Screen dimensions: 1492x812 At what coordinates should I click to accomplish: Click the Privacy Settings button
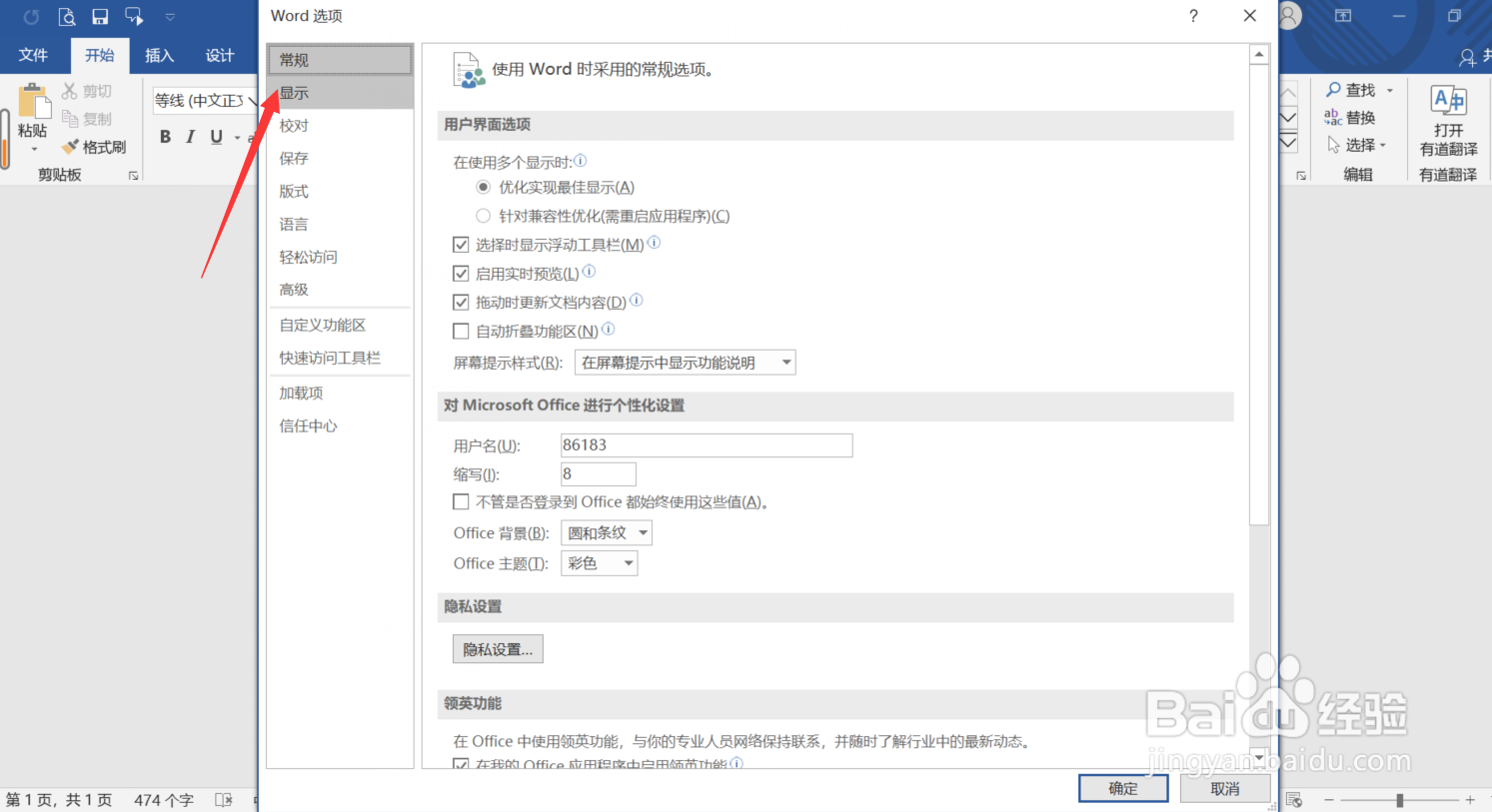(x=498, y=649)
